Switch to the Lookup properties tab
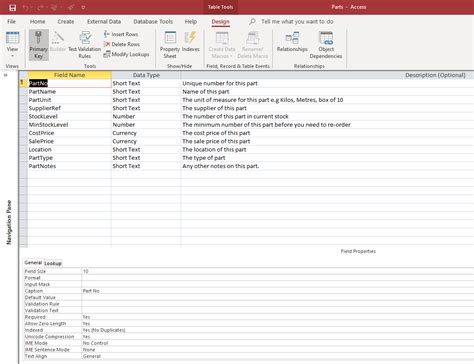474x364 pixels. click(x=53, y=263)
